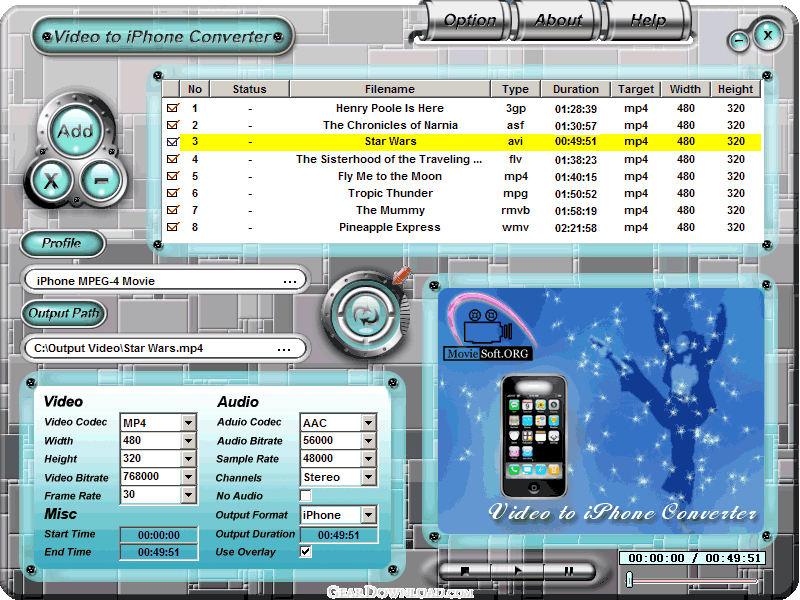This screenshot has height=600, width=800.
Task: Click the End Time field
Action: coord(159,552)
